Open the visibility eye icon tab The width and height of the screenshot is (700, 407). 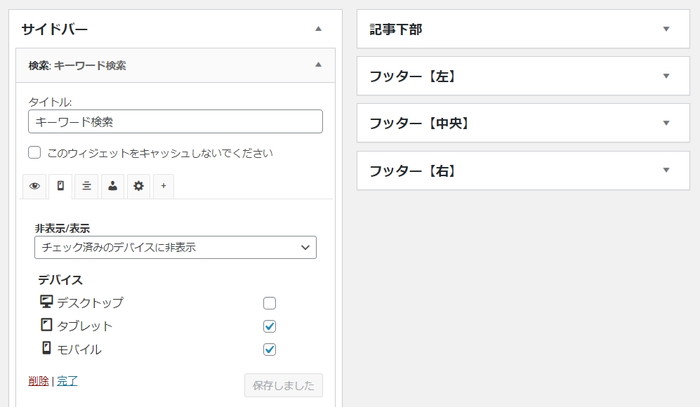(34, 186)
